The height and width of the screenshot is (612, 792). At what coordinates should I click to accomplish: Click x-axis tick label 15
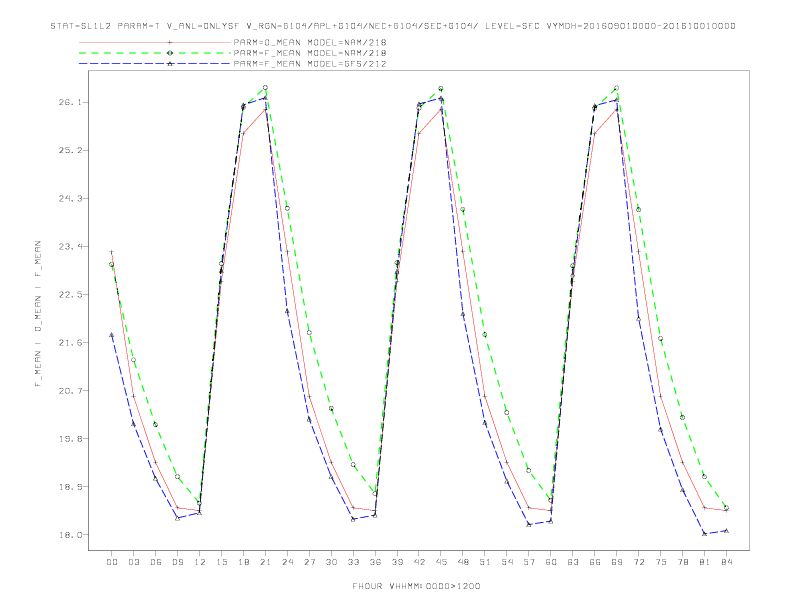click(221, 562)
